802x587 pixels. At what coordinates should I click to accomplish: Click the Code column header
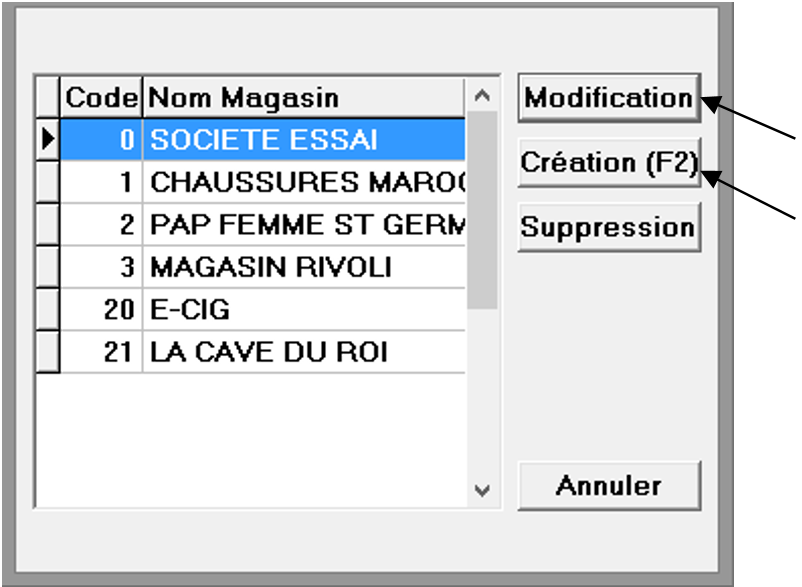click(101, 98)
